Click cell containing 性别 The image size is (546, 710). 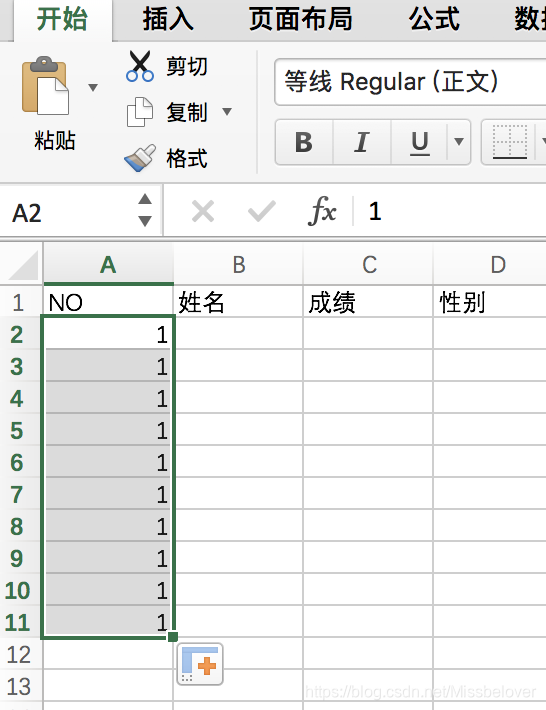point(490,302)
